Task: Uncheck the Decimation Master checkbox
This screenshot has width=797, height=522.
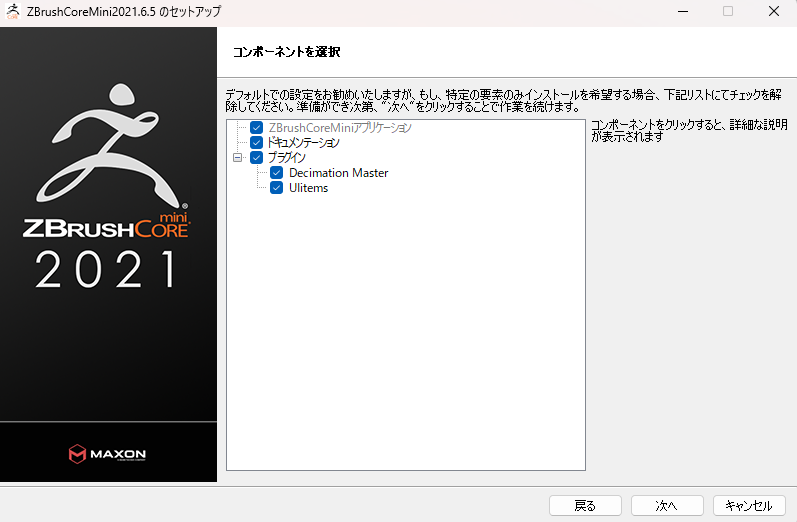Action: [x=277, y=173]
